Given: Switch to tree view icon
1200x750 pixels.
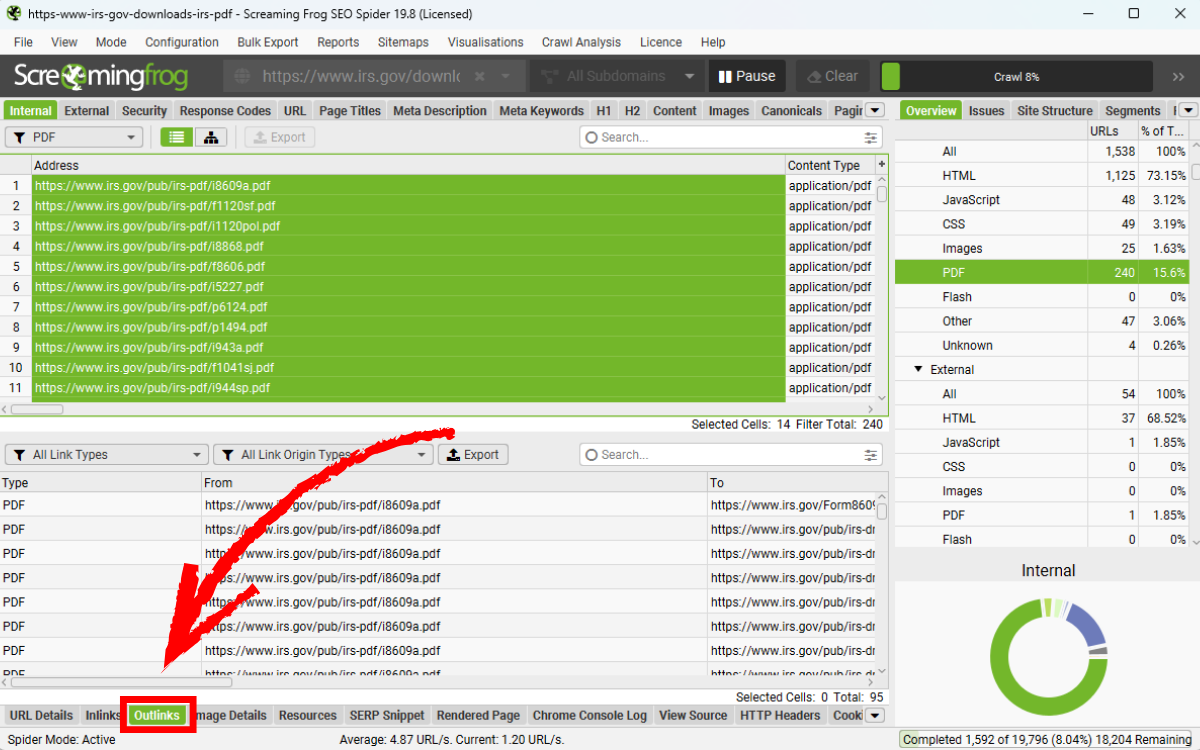Looking at the screenshot, I should (x=211, y=138).
